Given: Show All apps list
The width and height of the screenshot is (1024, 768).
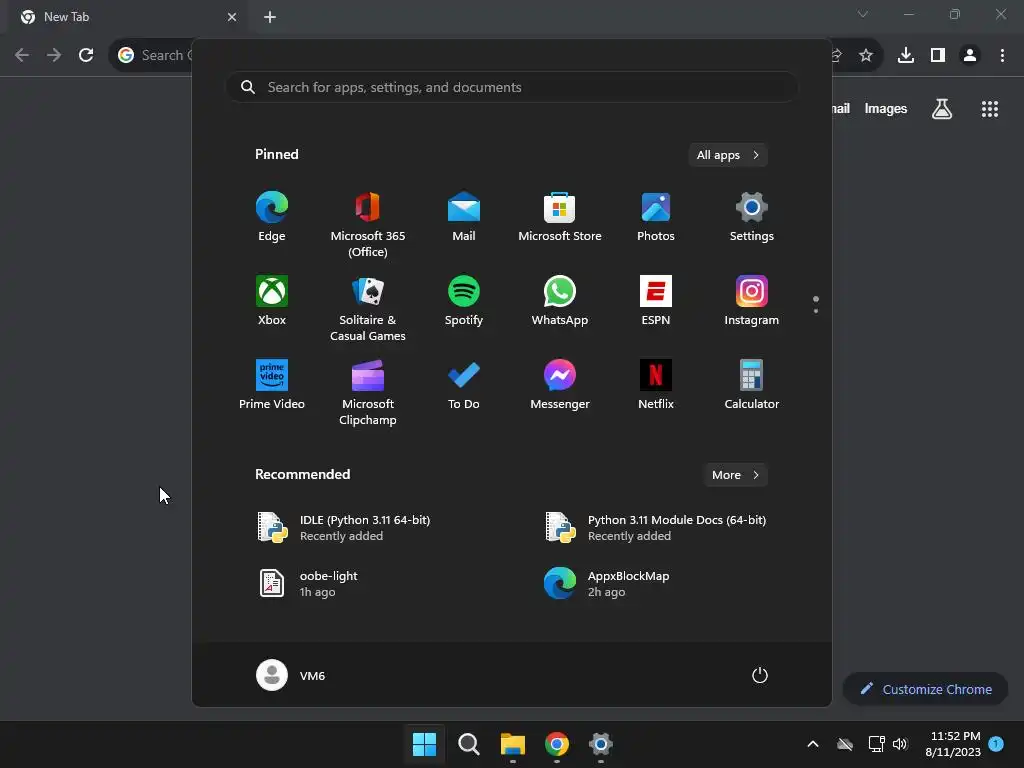Looking at the screenshot, I should pyautogui.click(x=728, y=155).
